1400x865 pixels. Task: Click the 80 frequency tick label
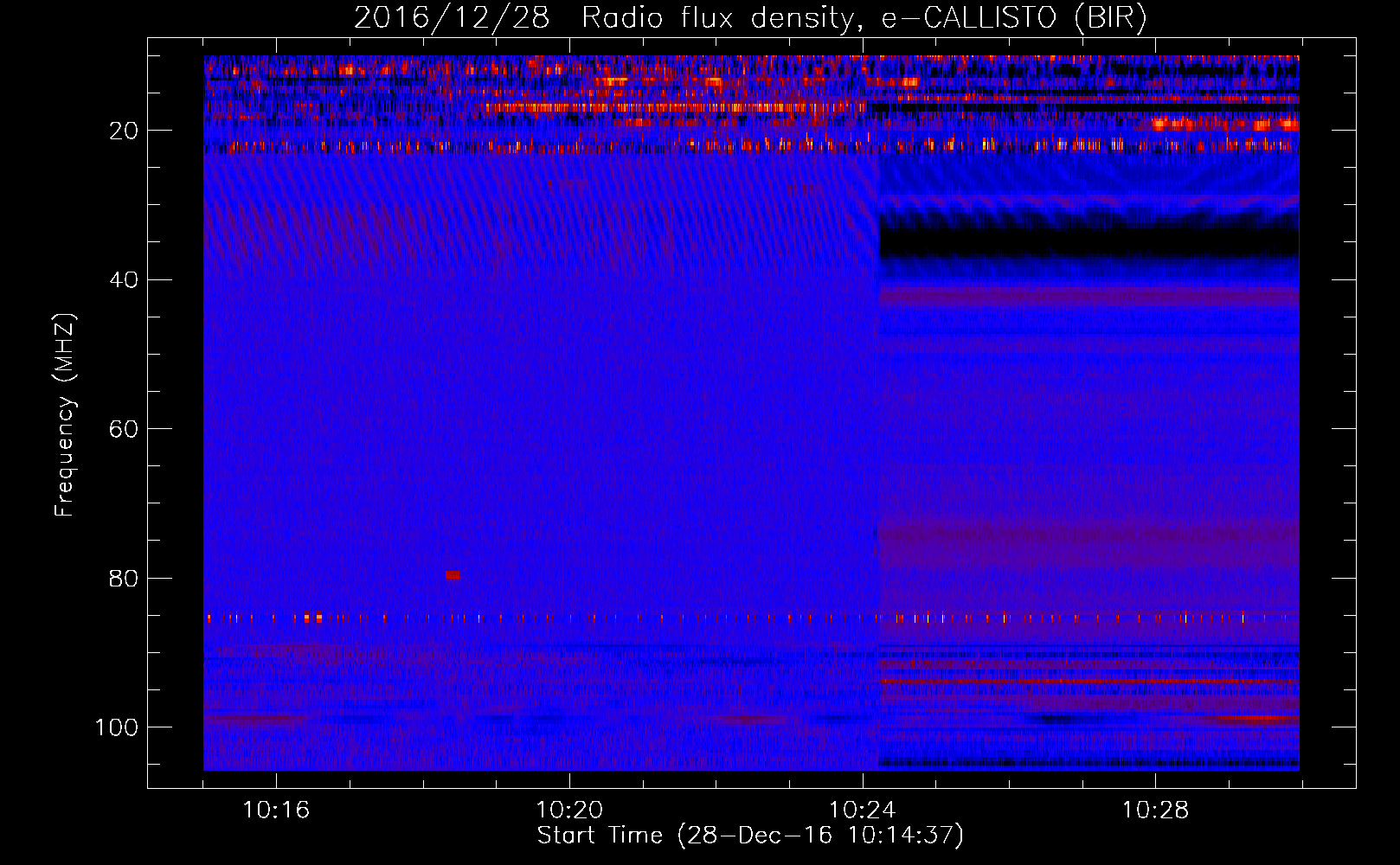pos(124,579)
